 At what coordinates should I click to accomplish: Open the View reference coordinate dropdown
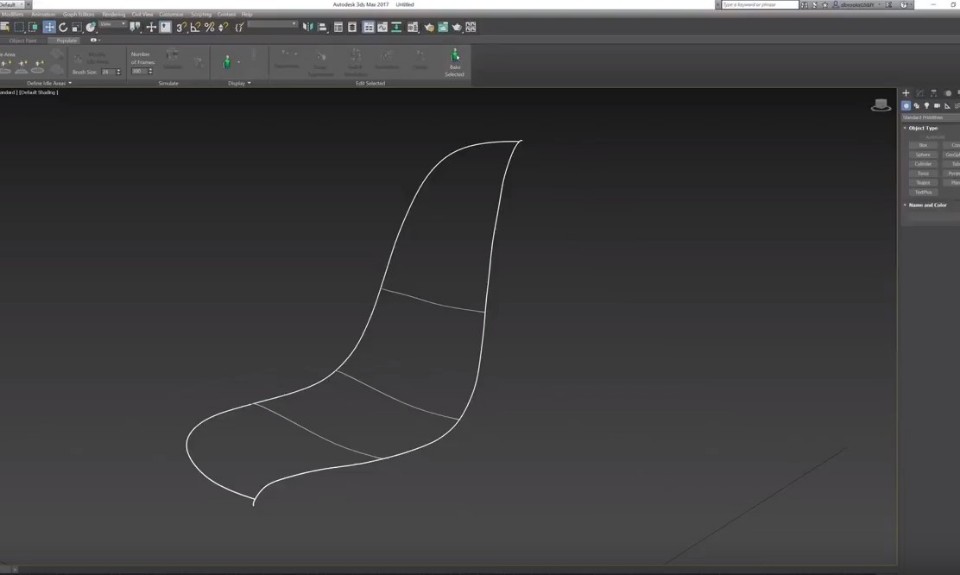point(113,24)
